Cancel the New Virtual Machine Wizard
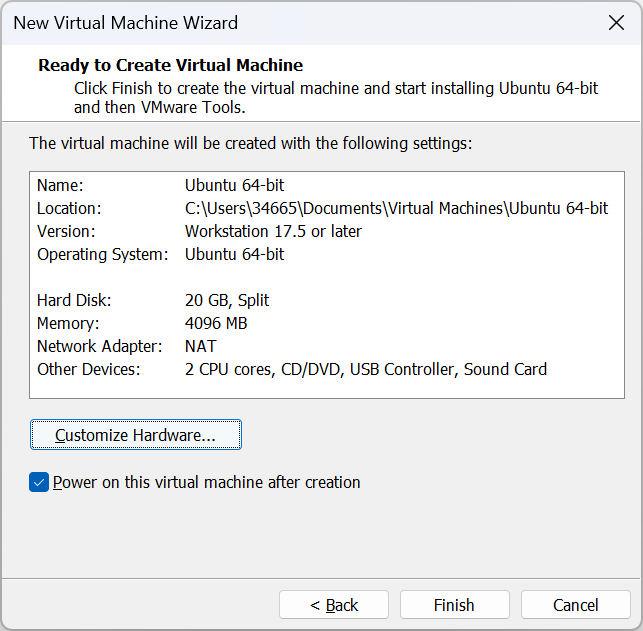643x631 pixels. [x=575, y=604]
